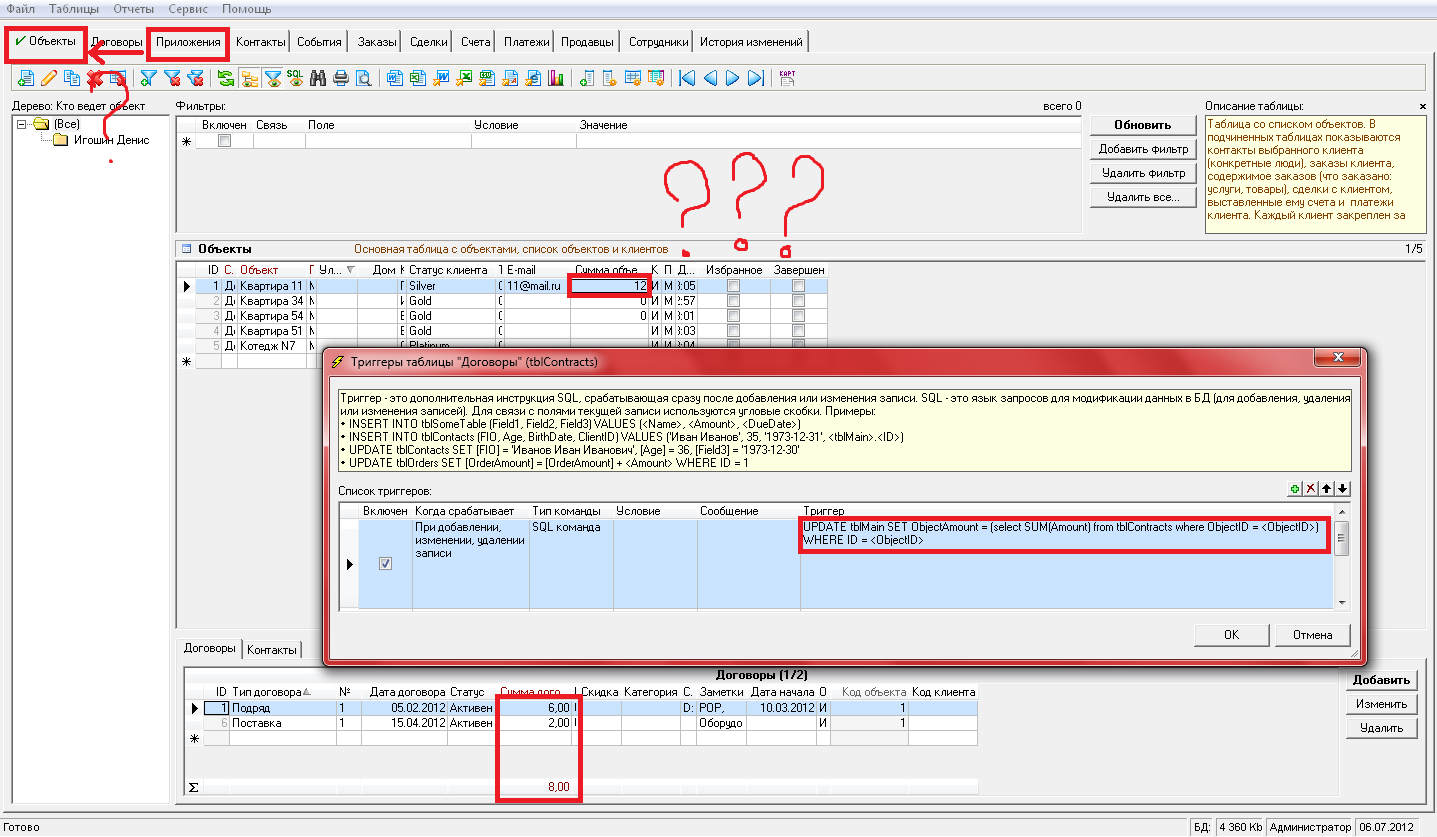Open print preview magnifier icon

(x=363, y=78)
